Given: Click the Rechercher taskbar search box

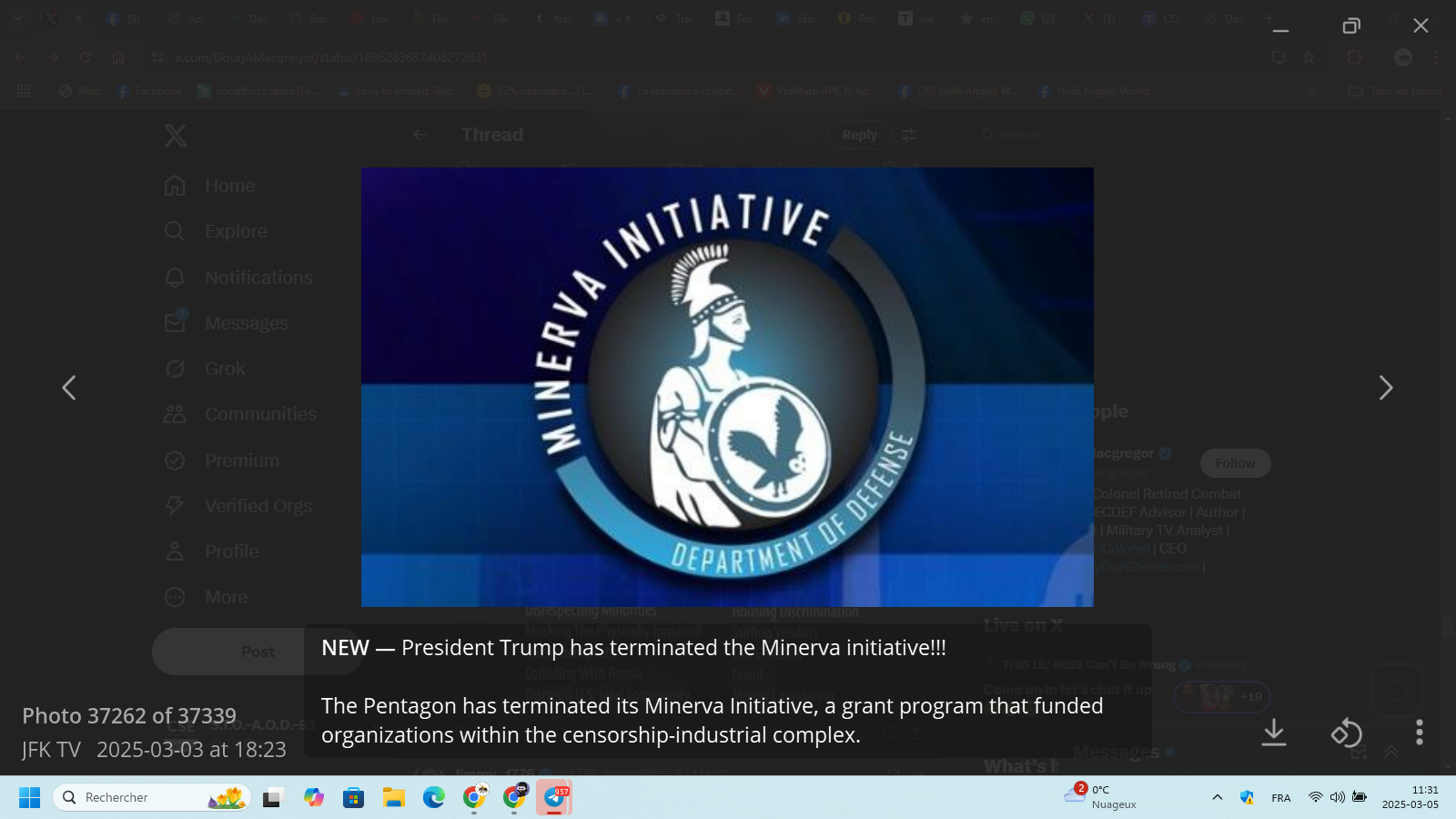Looking at the screenshot, I should 151,798.
